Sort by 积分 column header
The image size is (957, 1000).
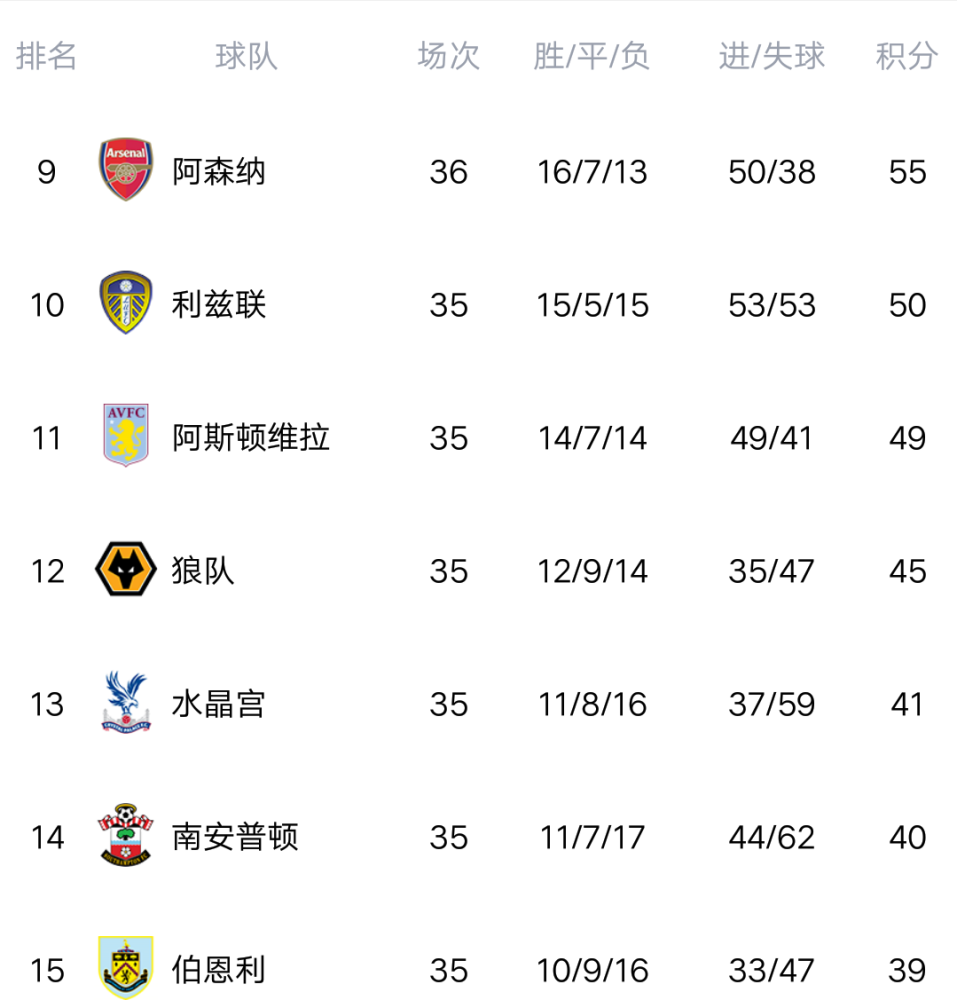(907, 56)
